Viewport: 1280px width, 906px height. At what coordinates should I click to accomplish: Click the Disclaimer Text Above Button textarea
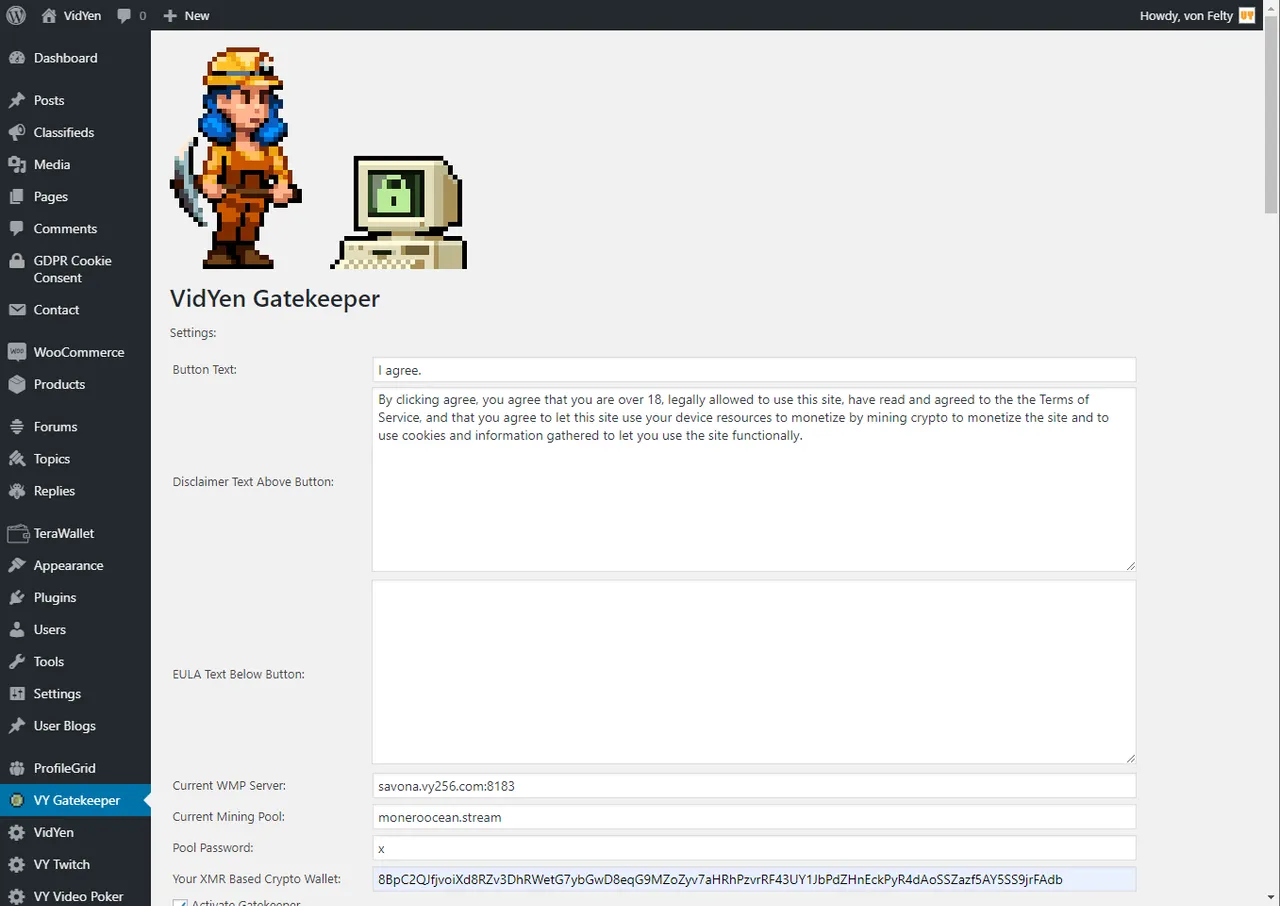coord(754,480)
